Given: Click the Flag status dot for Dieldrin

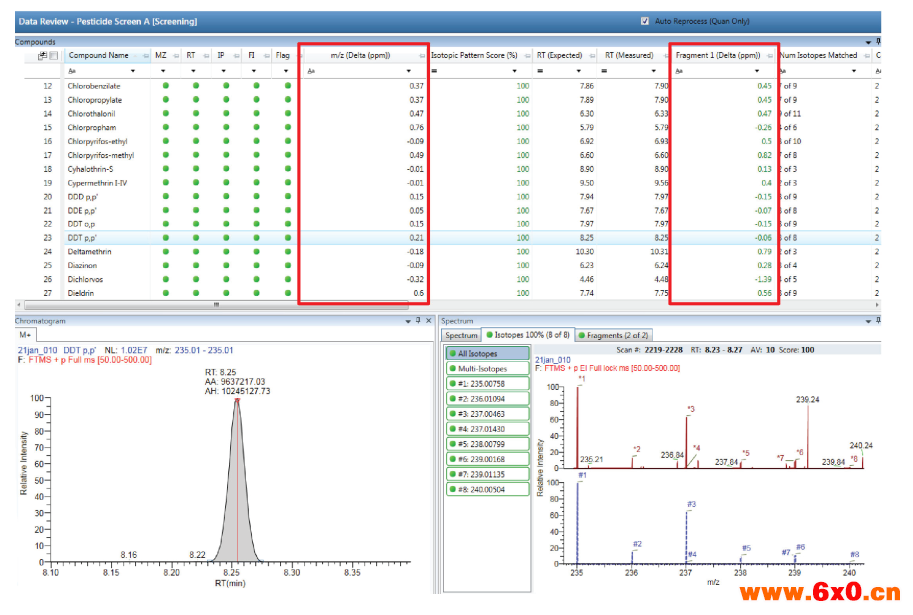Looking at the screenshot, I should coord(288,293).
